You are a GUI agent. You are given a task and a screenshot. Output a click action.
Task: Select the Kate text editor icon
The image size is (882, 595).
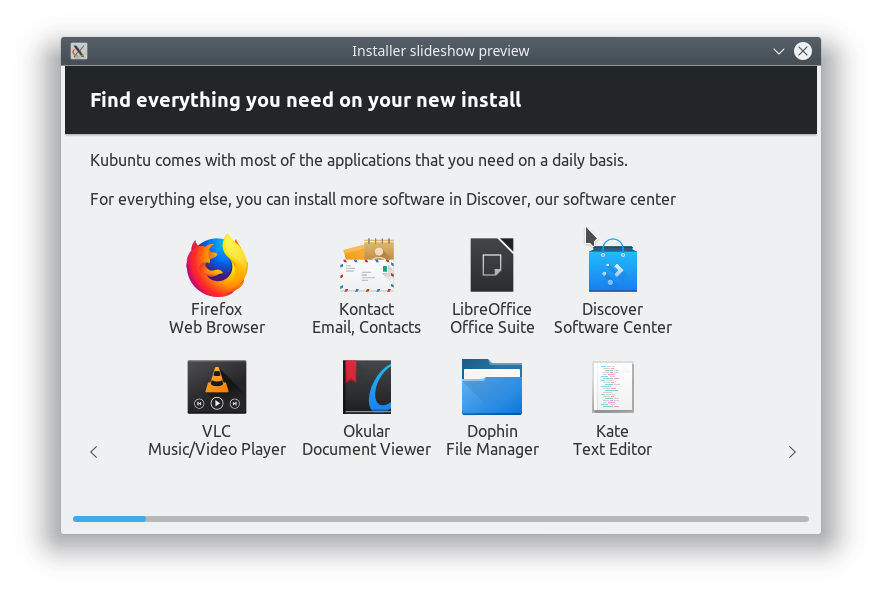(x=613, y=387)
